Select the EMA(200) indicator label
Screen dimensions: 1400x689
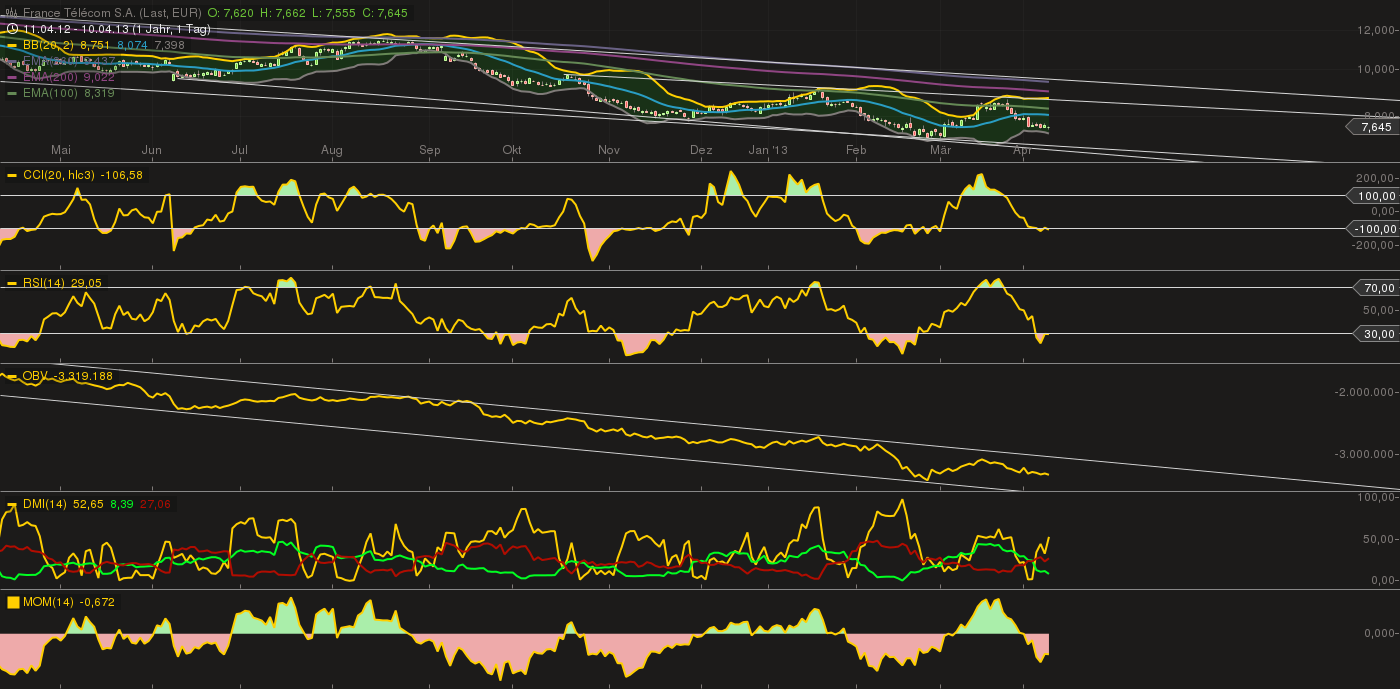click(51, 77)
